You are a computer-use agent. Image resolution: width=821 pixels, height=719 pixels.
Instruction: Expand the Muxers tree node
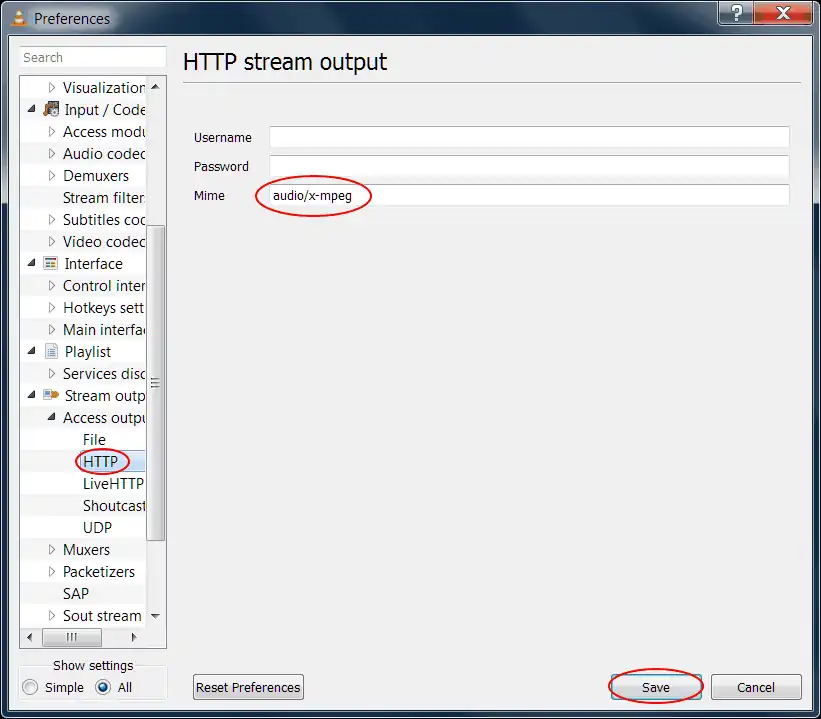point(52,550)
